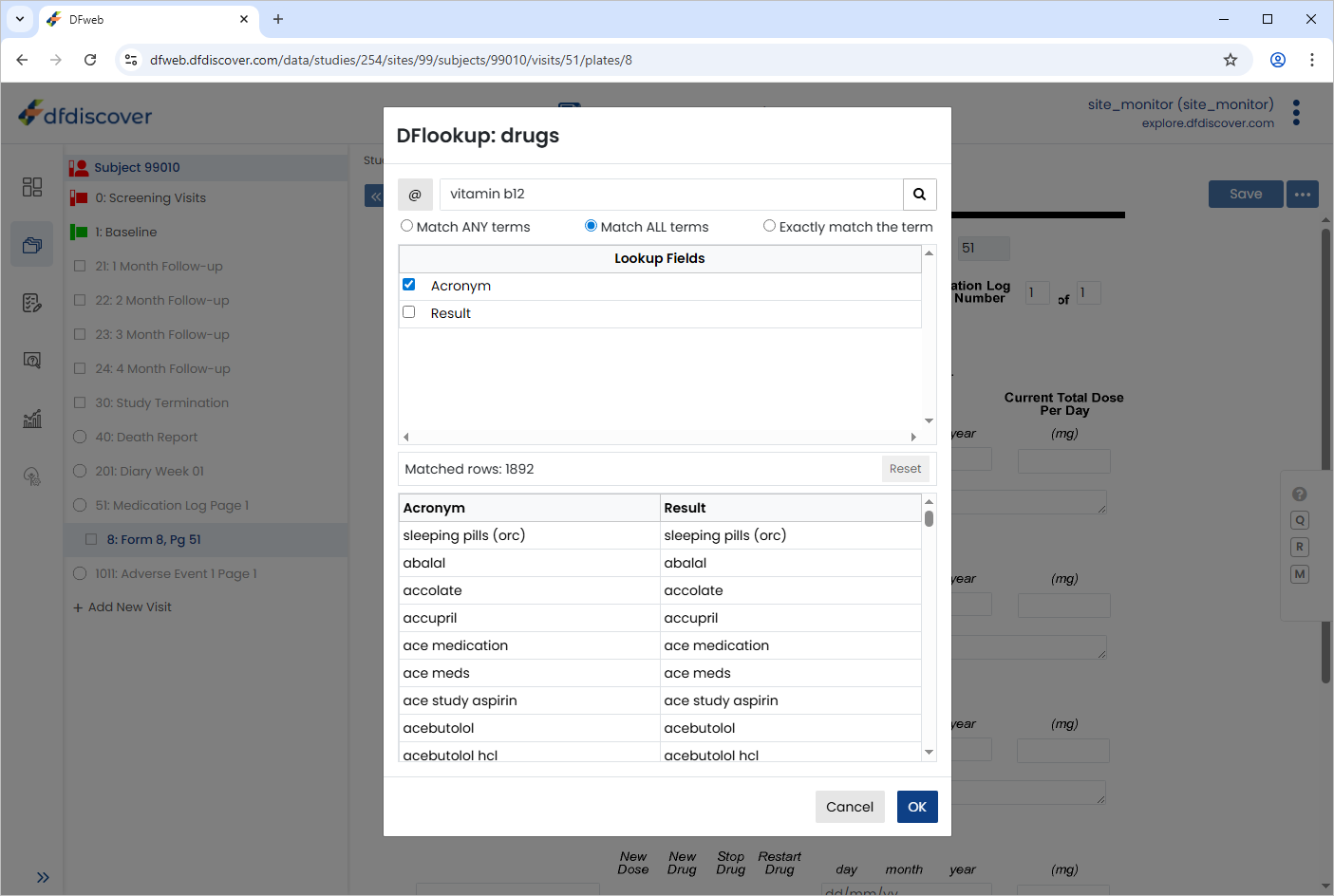Click the results table vertical scrollbar thumb

coord(929,518)
